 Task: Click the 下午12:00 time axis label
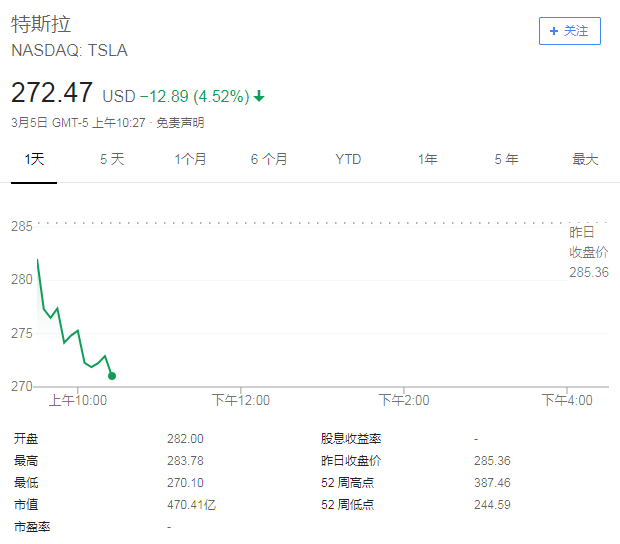pos(241,400)
